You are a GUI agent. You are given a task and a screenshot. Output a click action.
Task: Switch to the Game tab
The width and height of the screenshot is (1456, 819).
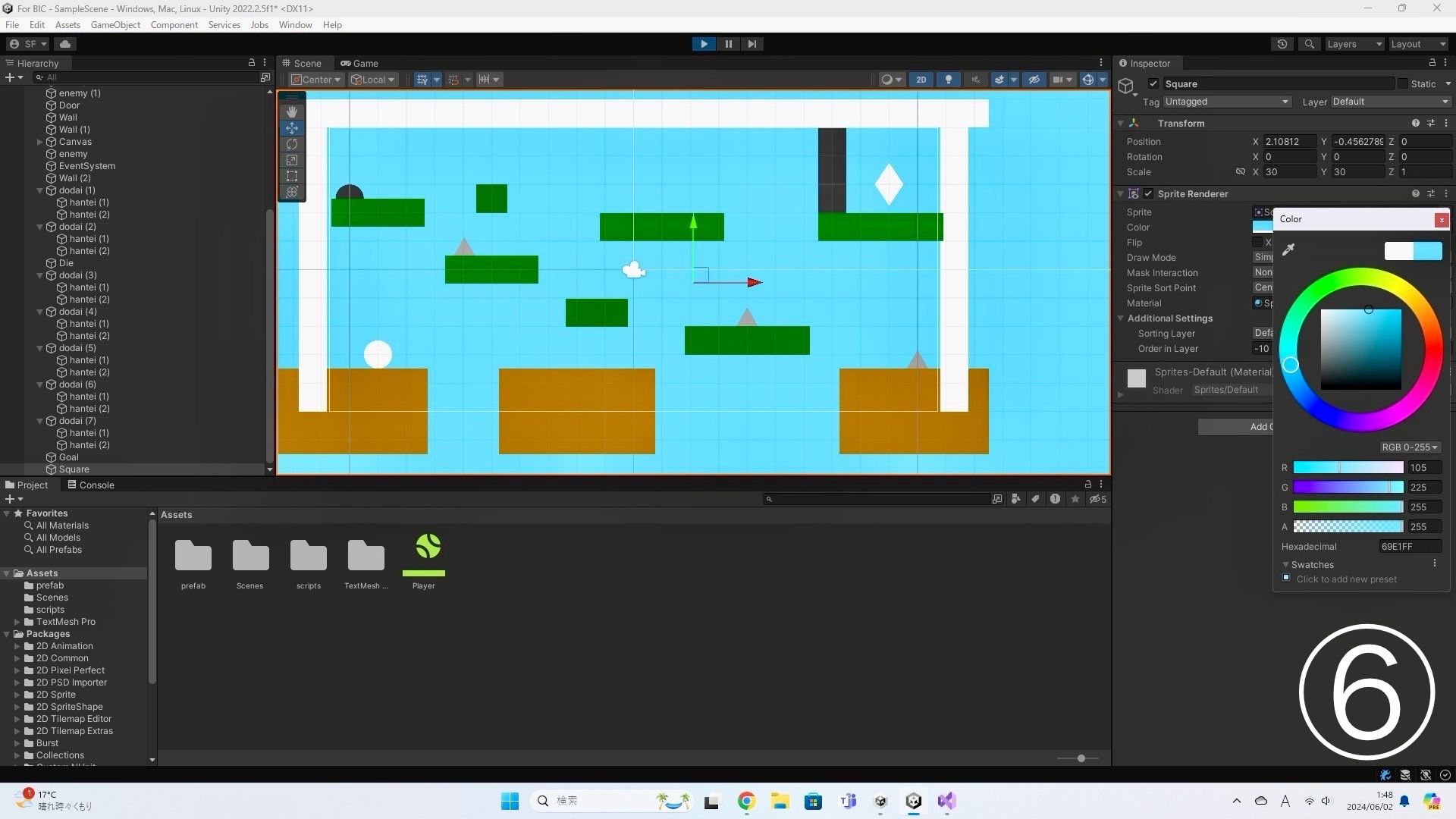[359, 63]
